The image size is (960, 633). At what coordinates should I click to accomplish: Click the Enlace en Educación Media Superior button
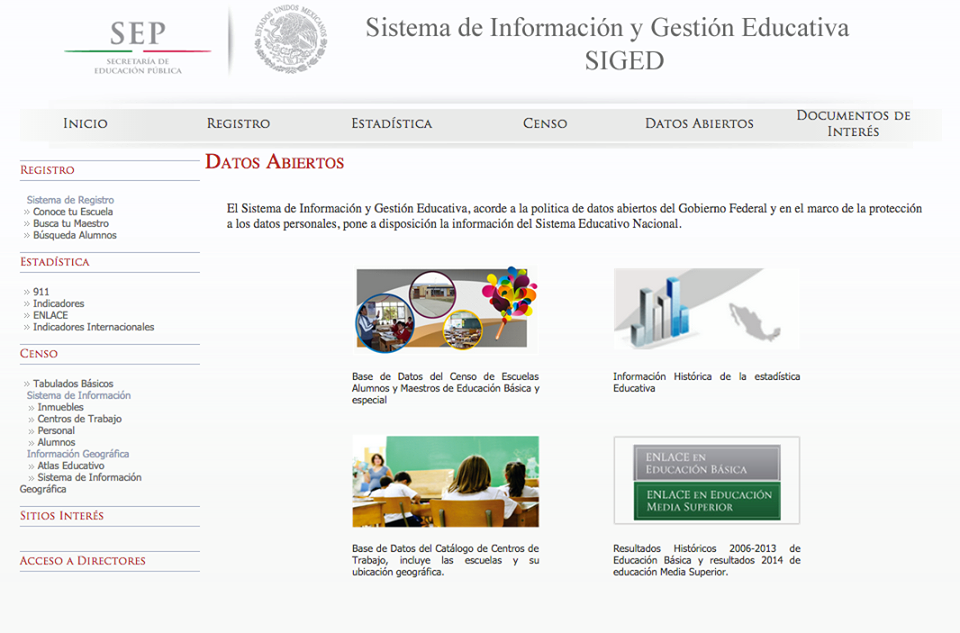click(707, 501)
